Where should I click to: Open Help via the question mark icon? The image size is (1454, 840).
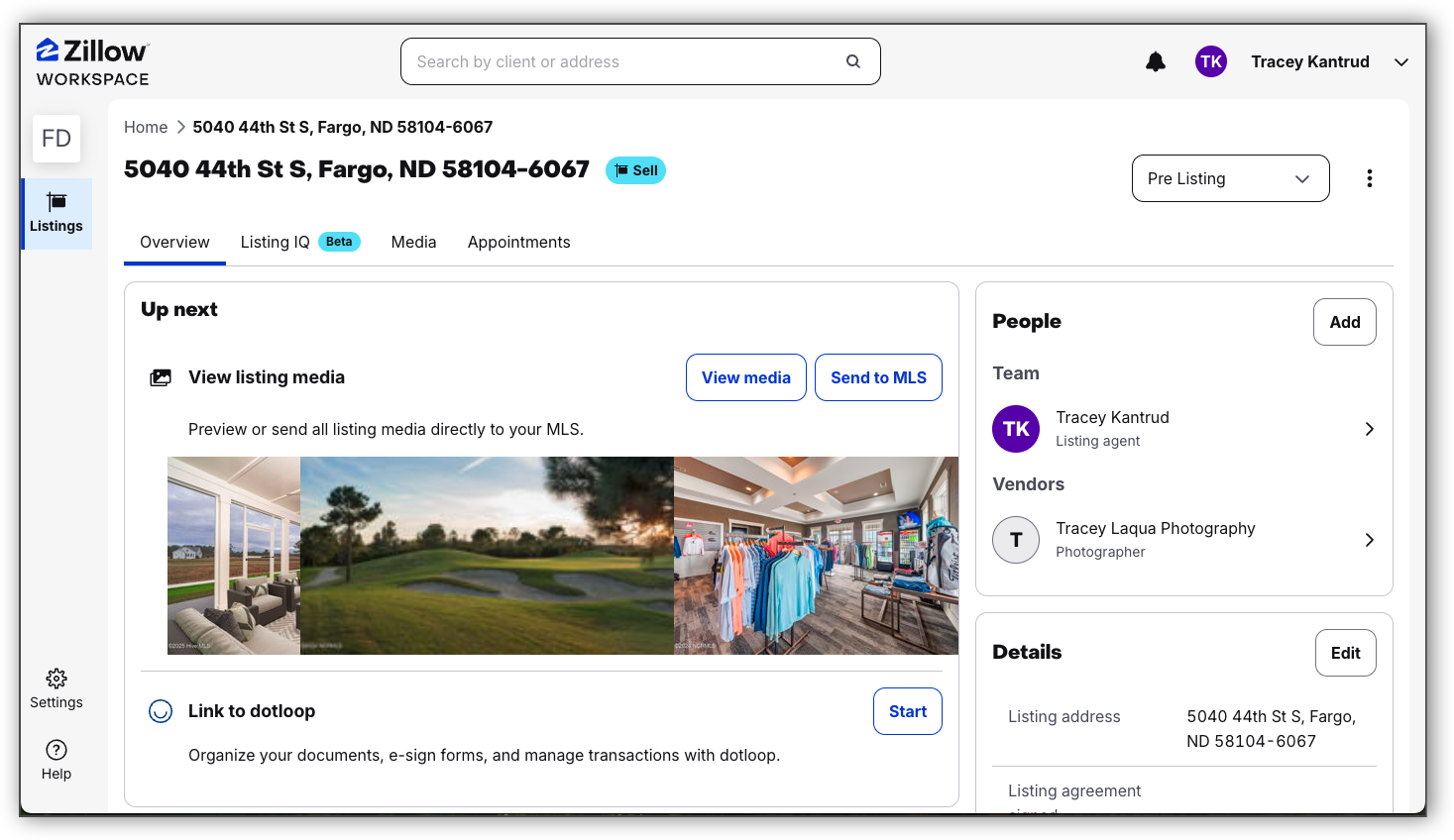click(56, 750)
